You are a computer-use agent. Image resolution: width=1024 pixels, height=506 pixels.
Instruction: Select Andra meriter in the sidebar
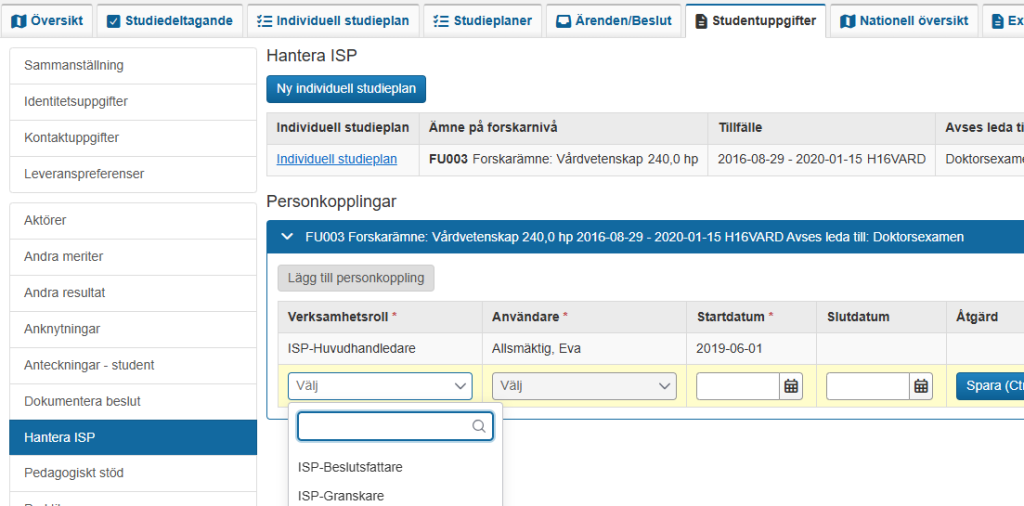coord(133,257)
